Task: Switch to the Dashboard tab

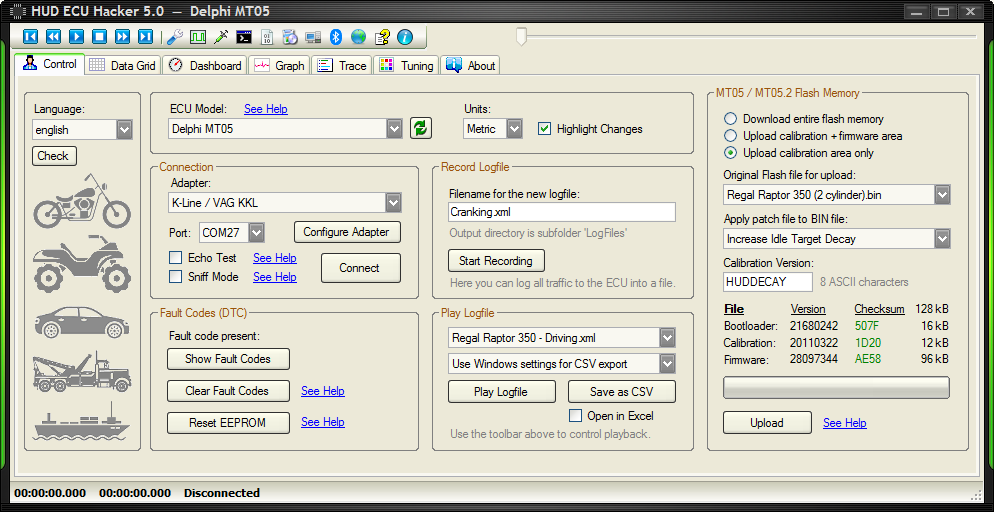Action: click(x=205, y=65)
